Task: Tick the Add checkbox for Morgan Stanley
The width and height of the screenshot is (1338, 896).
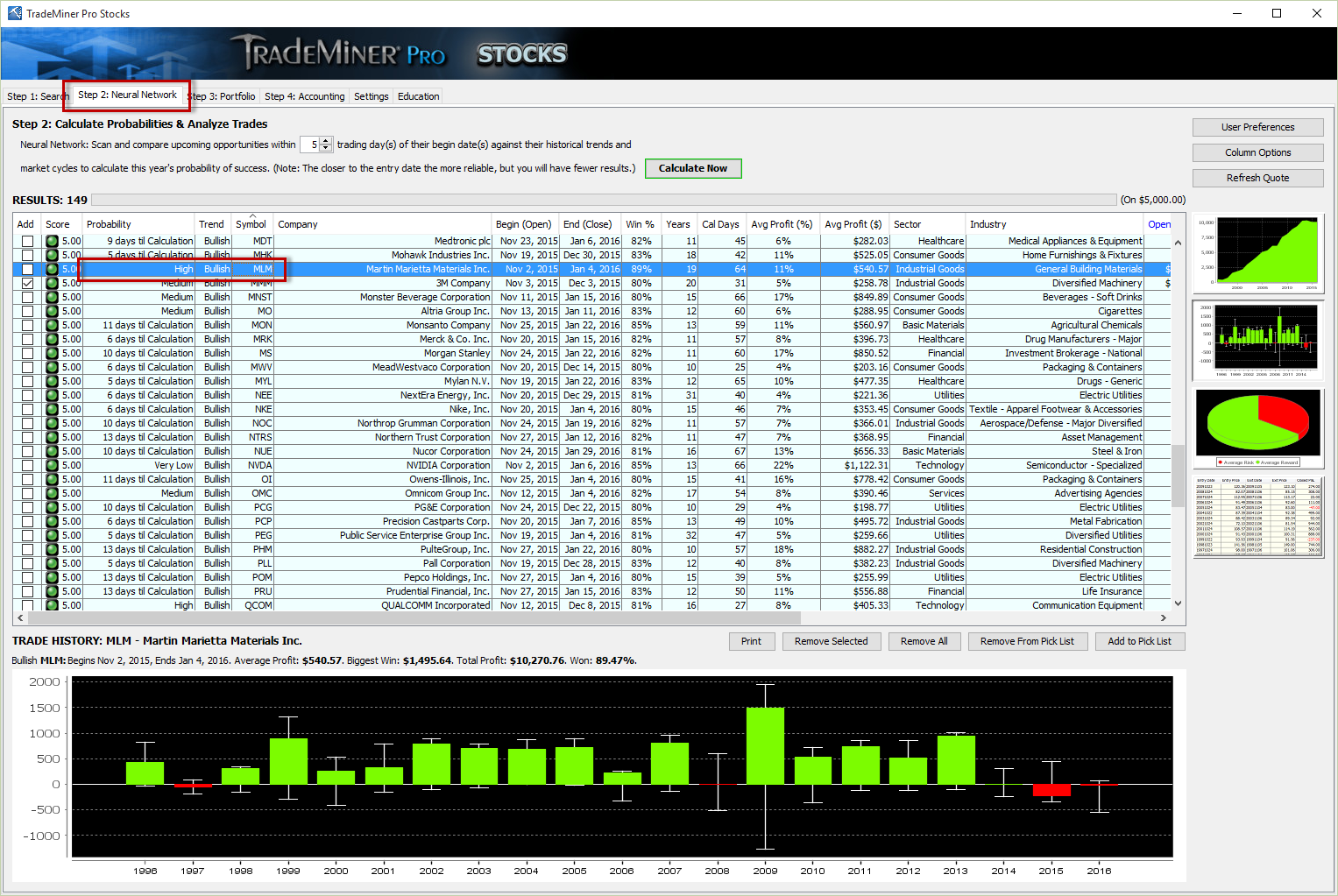Action: [27, 353]
